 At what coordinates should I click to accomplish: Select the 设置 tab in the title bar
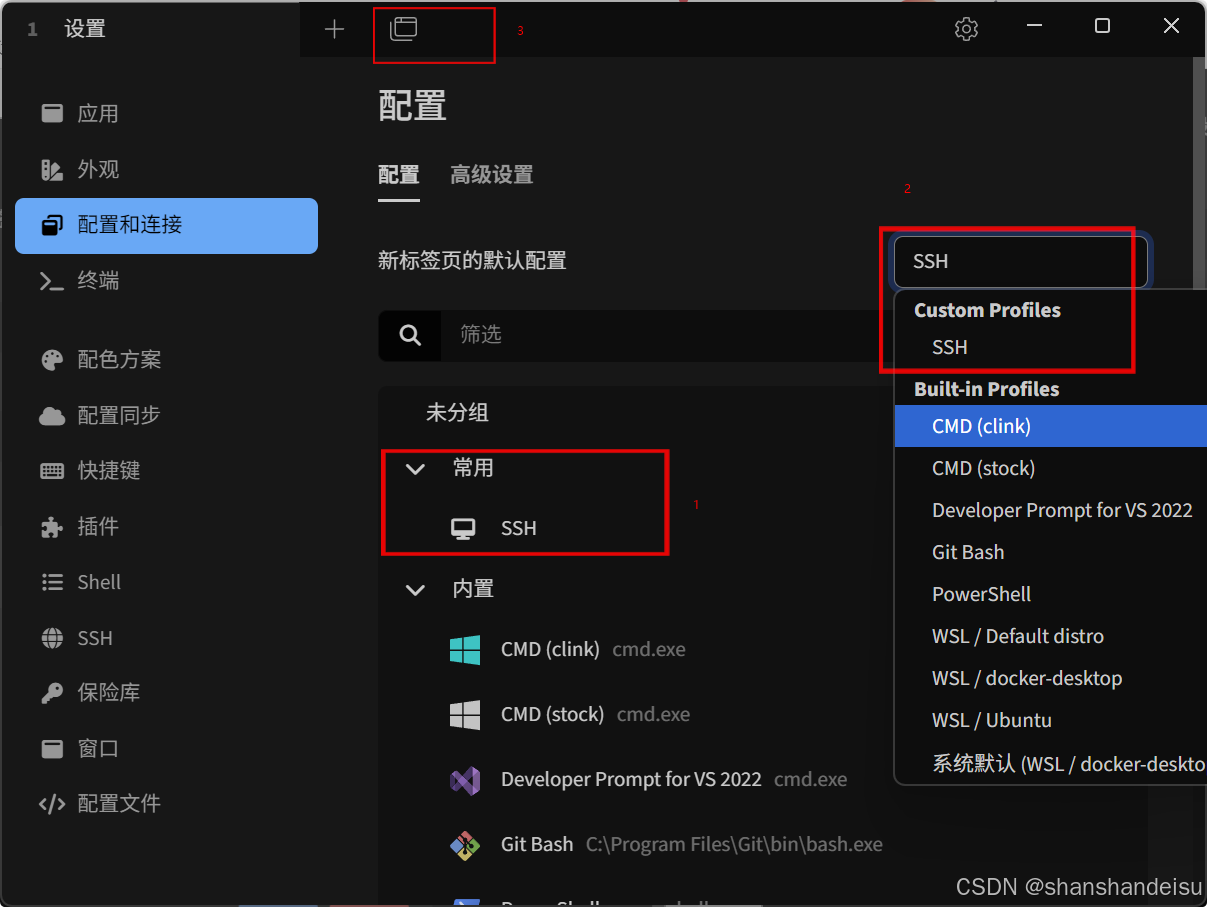tap(150, 29)
